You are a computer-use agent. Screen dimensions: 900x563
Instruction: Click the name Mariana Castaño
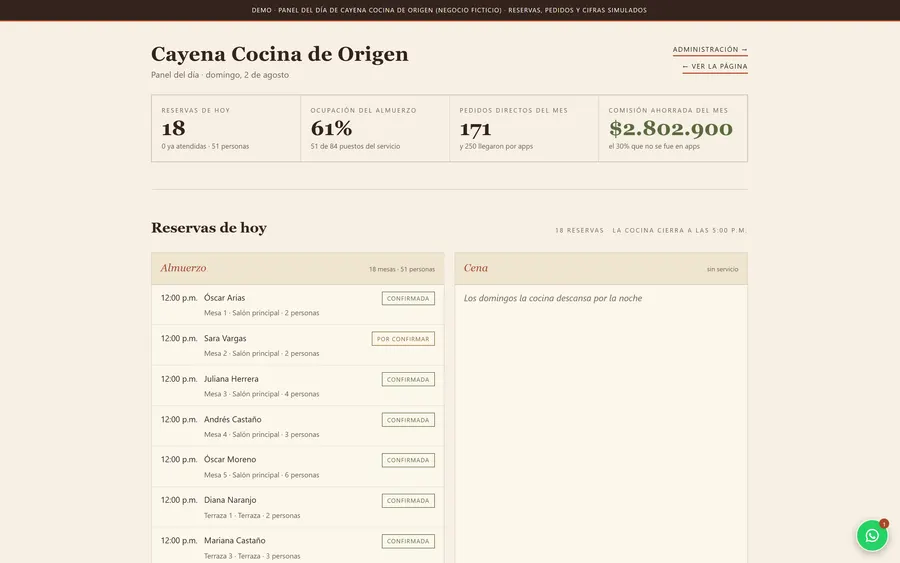coord(235,541)
